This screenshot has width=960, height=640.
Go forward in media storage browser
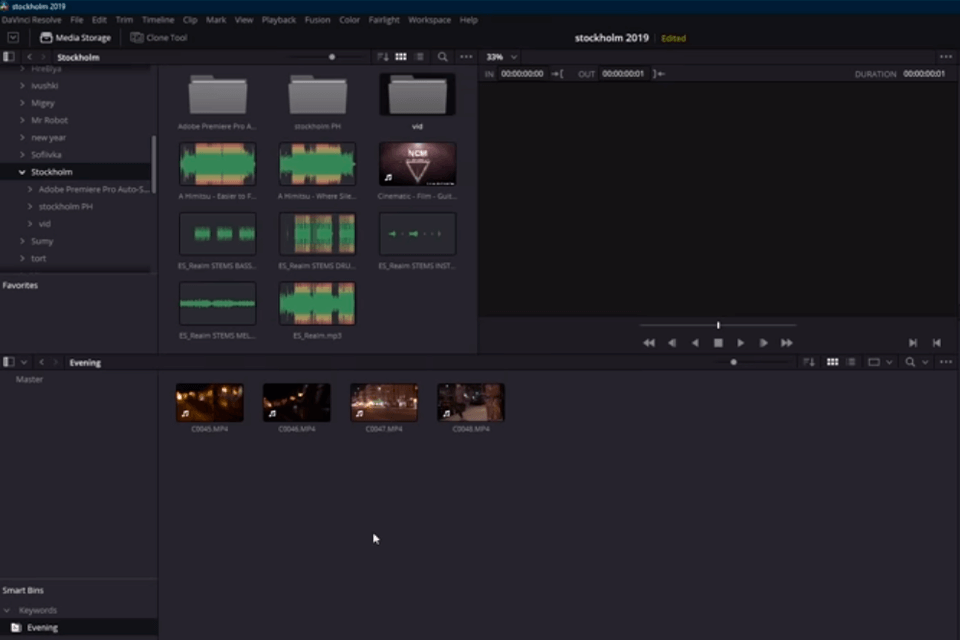tap(43, 56)
